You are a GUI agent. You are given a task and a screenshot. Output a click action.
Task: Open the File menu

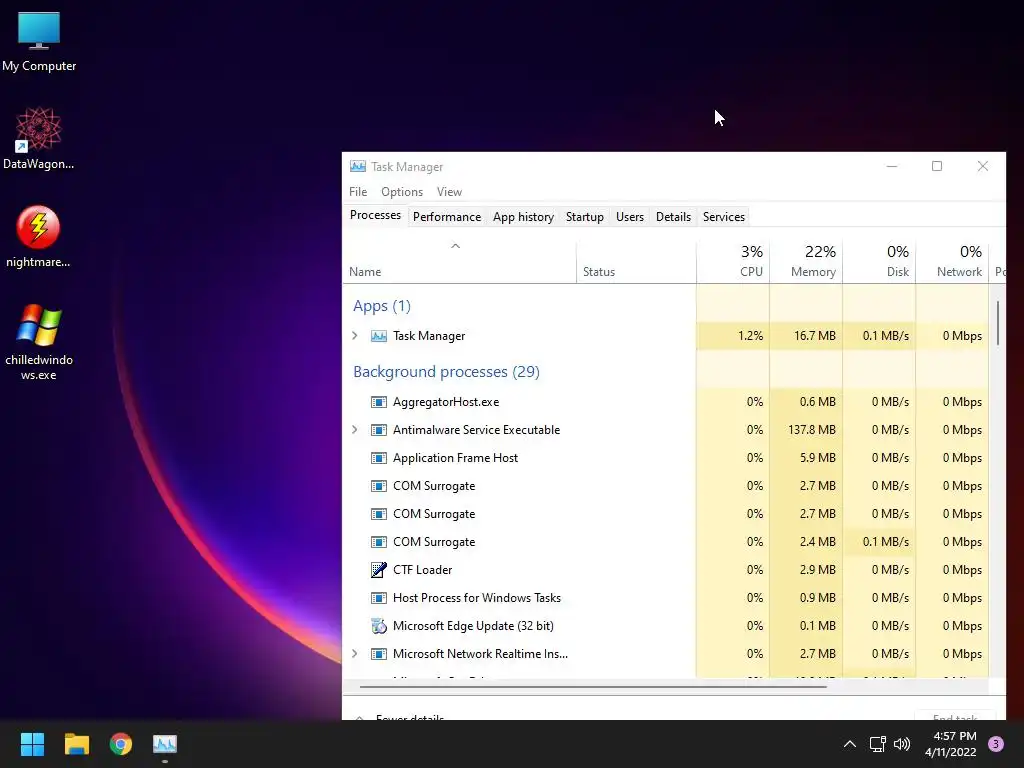point(358,191)
